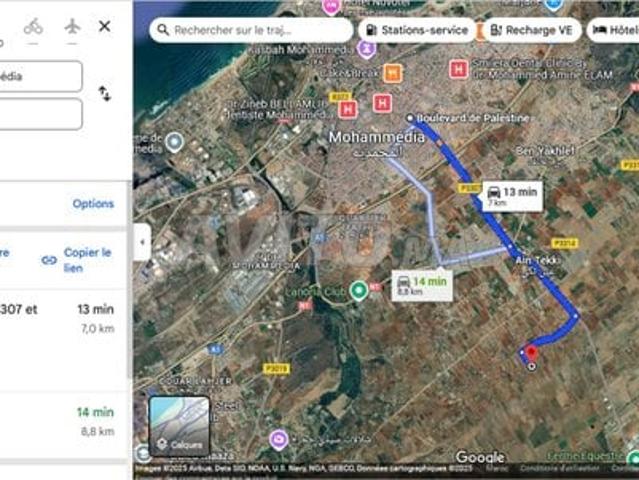Click the 14 min 8,8 km map label
The width and height of the screenshot is (639, 480).
click(422, 286)
